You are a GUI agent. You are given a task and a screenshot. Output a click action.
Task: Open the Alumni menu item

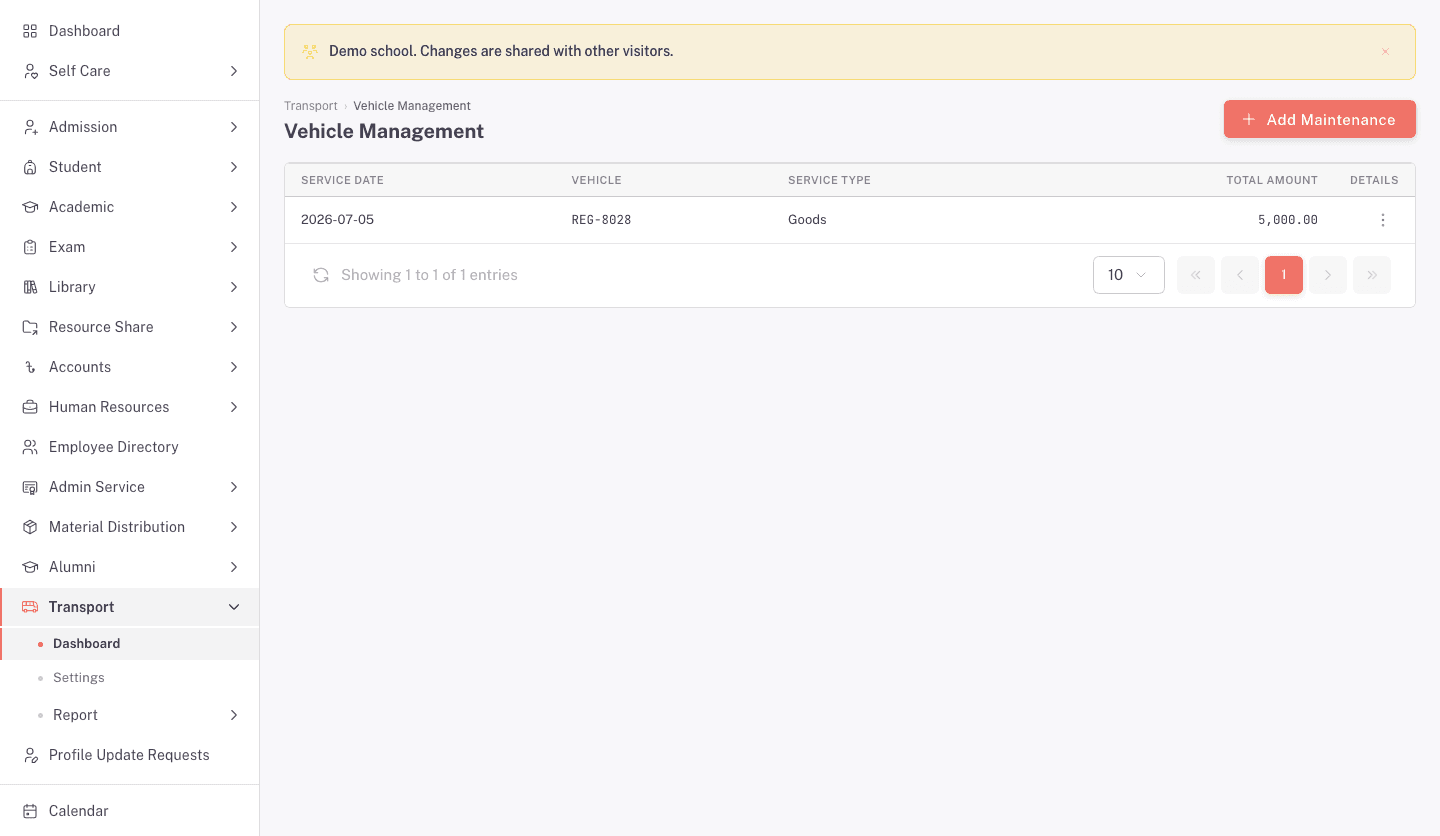coord(130,567)
